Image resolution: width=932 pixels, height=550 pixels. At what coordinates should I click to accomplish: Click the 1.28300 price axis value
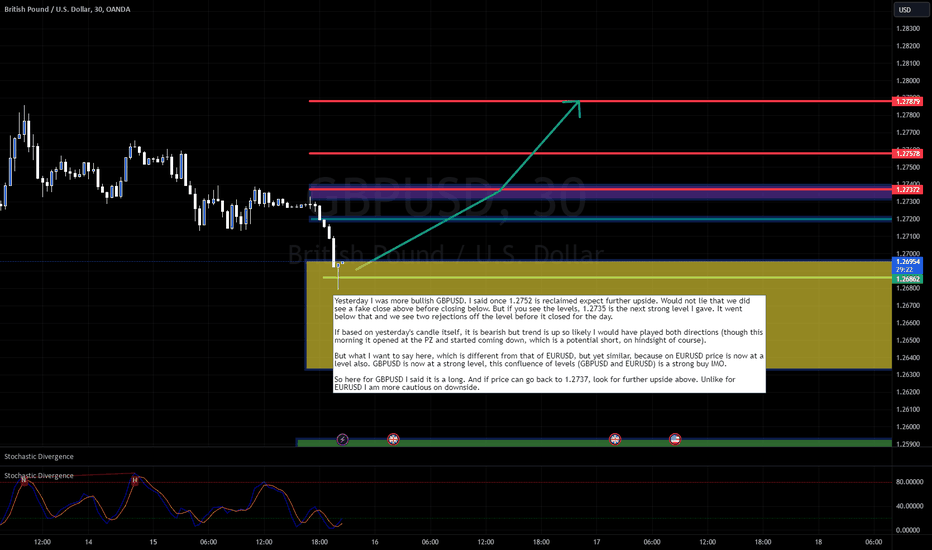pos(908,29)
